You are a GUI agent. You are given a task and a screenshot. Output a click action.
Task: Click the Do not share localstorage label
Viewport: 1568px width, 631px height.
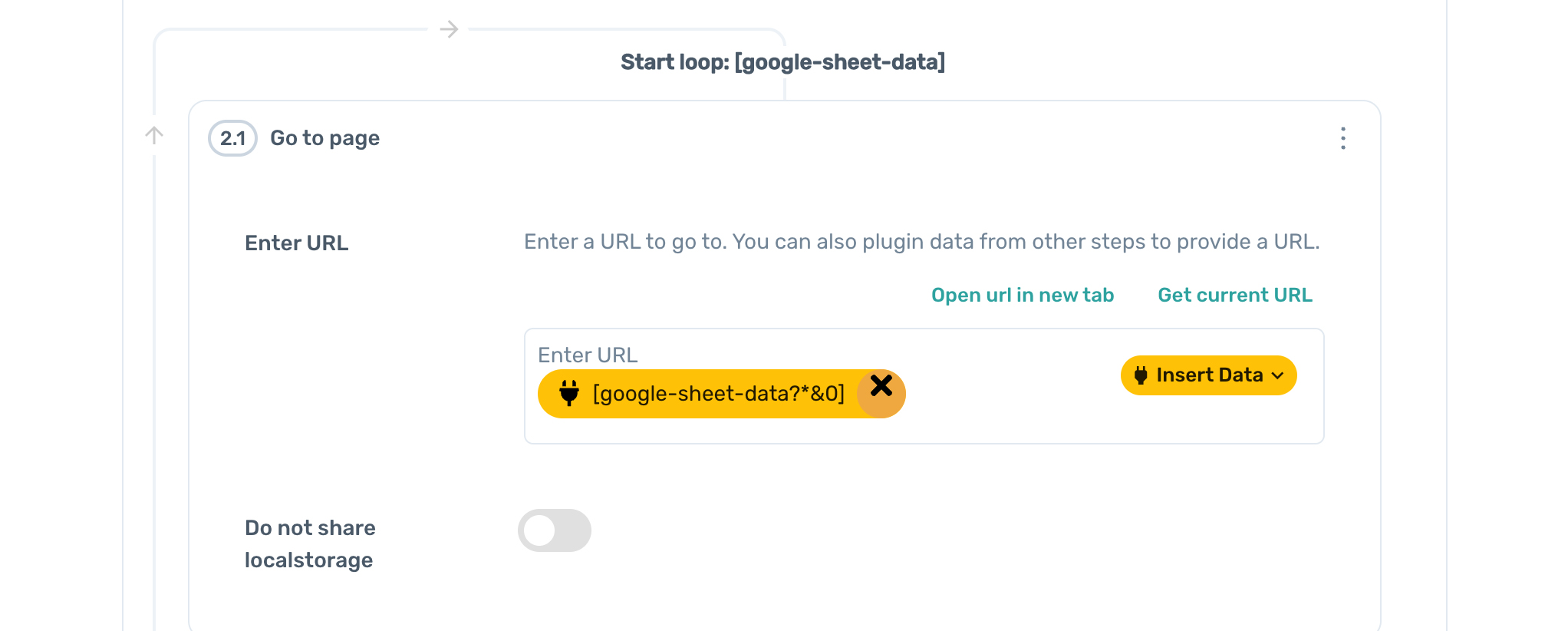point(310,543)
